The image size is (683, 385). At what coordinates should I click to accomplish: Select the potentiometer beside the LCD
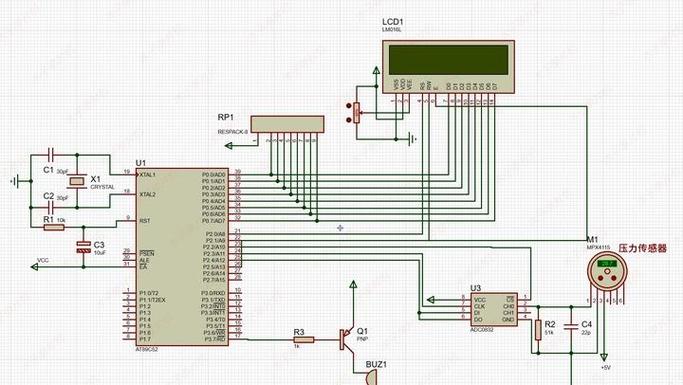(x=357, y=113)
